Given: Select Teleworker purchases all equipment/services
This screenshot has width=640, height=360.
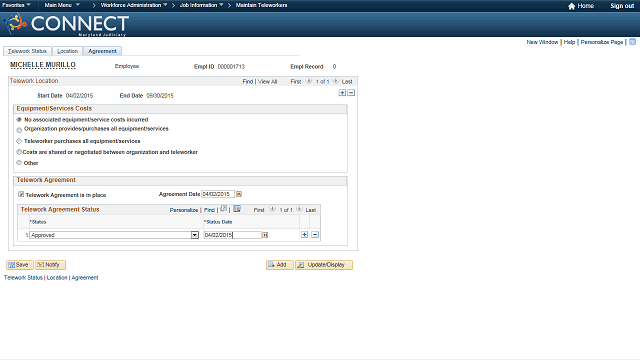Looking at the screenshot, I should [x=19, y=141].
